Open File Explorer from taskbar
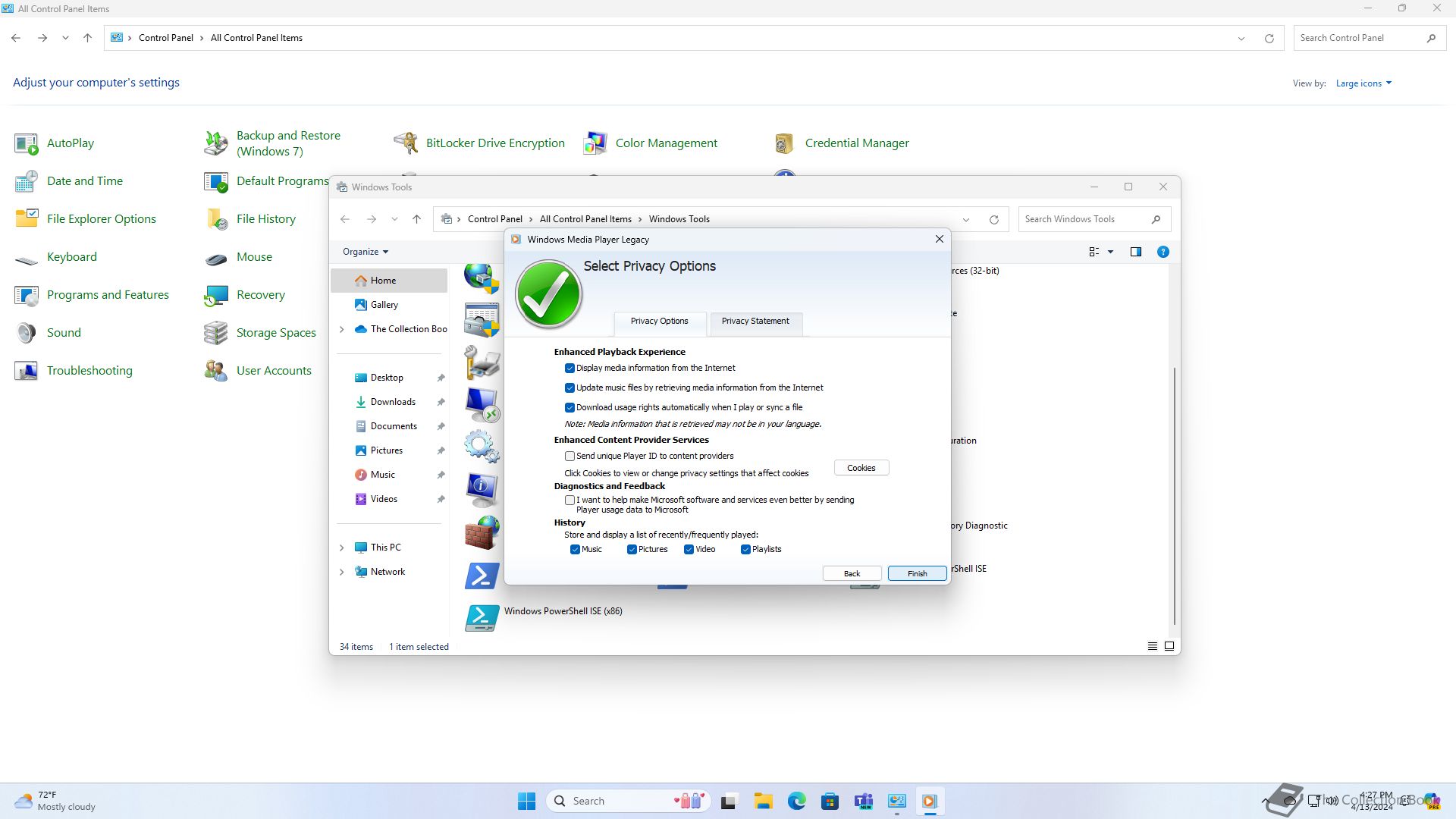Viewport: 1456px width, 819px height. tap(763, 801)
